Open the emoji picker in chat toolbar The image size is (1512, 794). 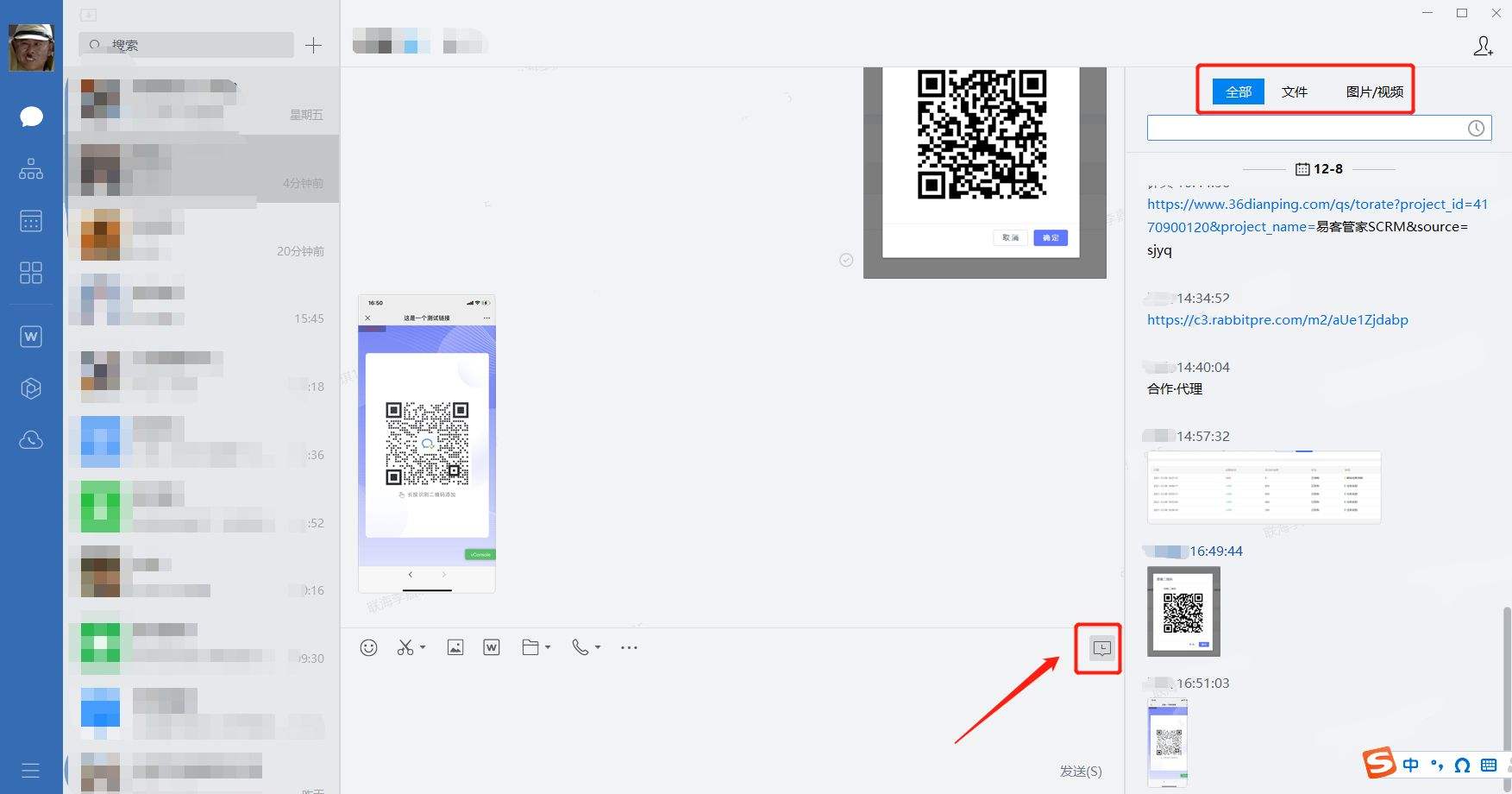[x=368, y=647]
